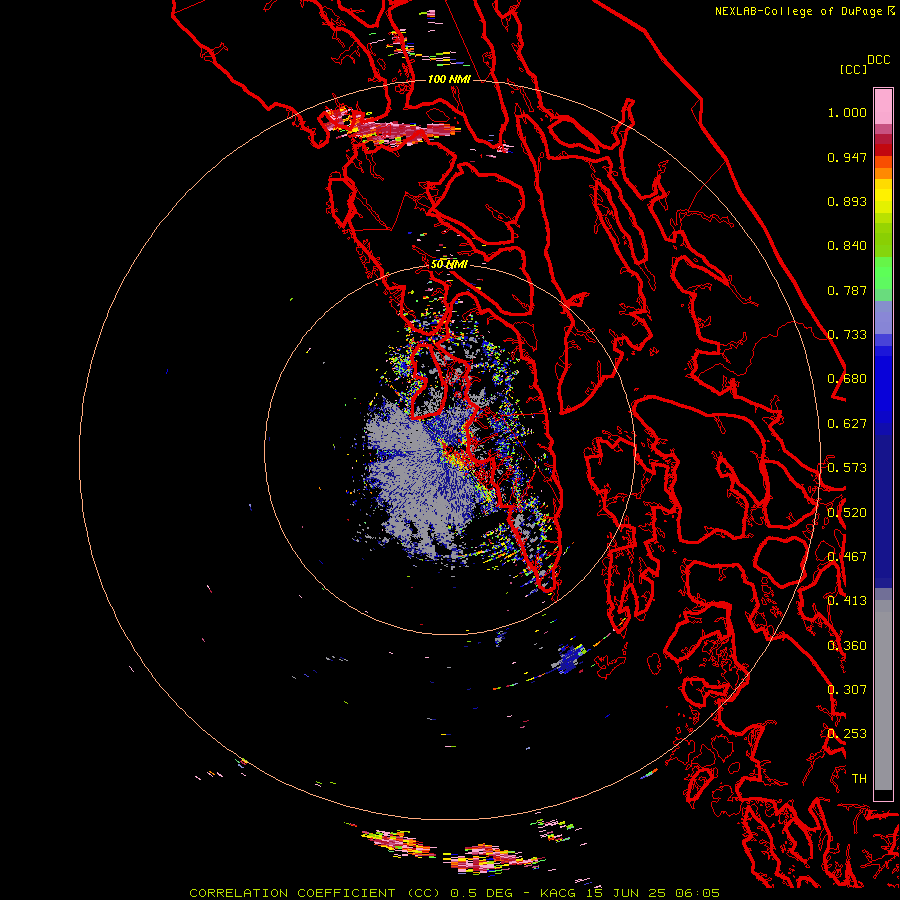Click the TH threshold label

859,779
